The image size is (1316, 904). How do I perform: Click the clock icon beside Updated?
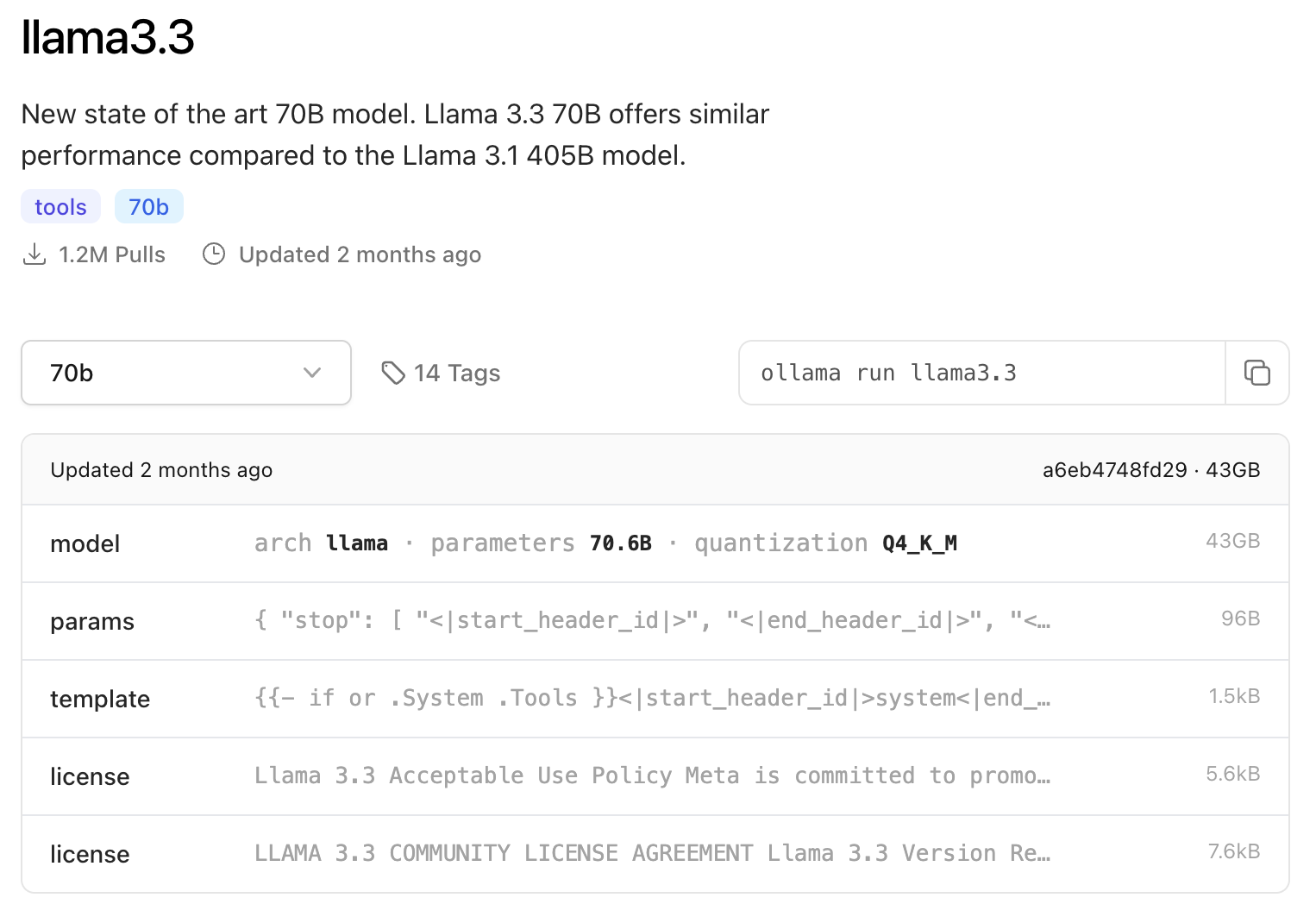214,254
